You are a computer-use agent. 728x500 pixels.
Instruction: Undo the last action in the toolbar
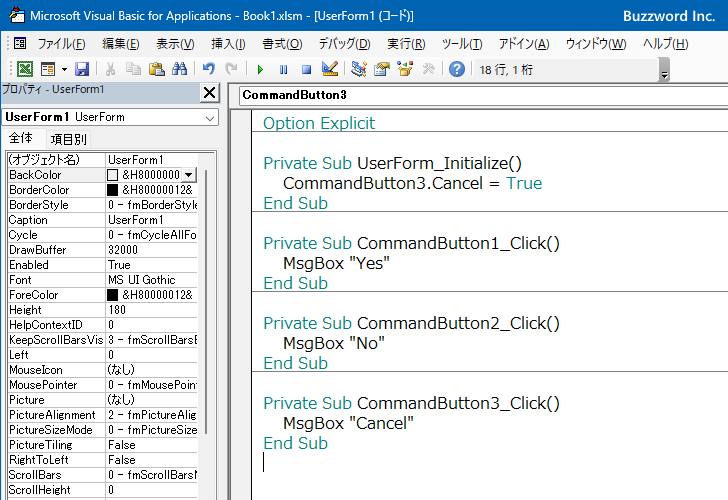pos(208,69)
